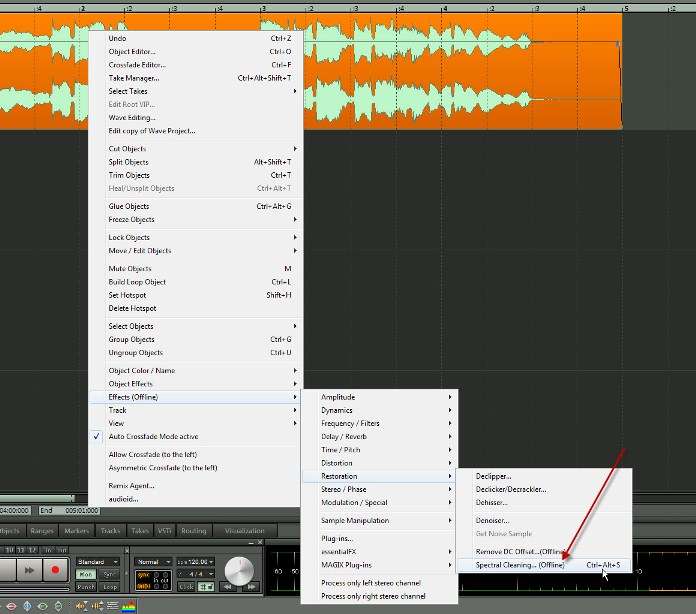Screen dimensions: 696x614
Task: Click marker button 10
Action: [9, 550]
